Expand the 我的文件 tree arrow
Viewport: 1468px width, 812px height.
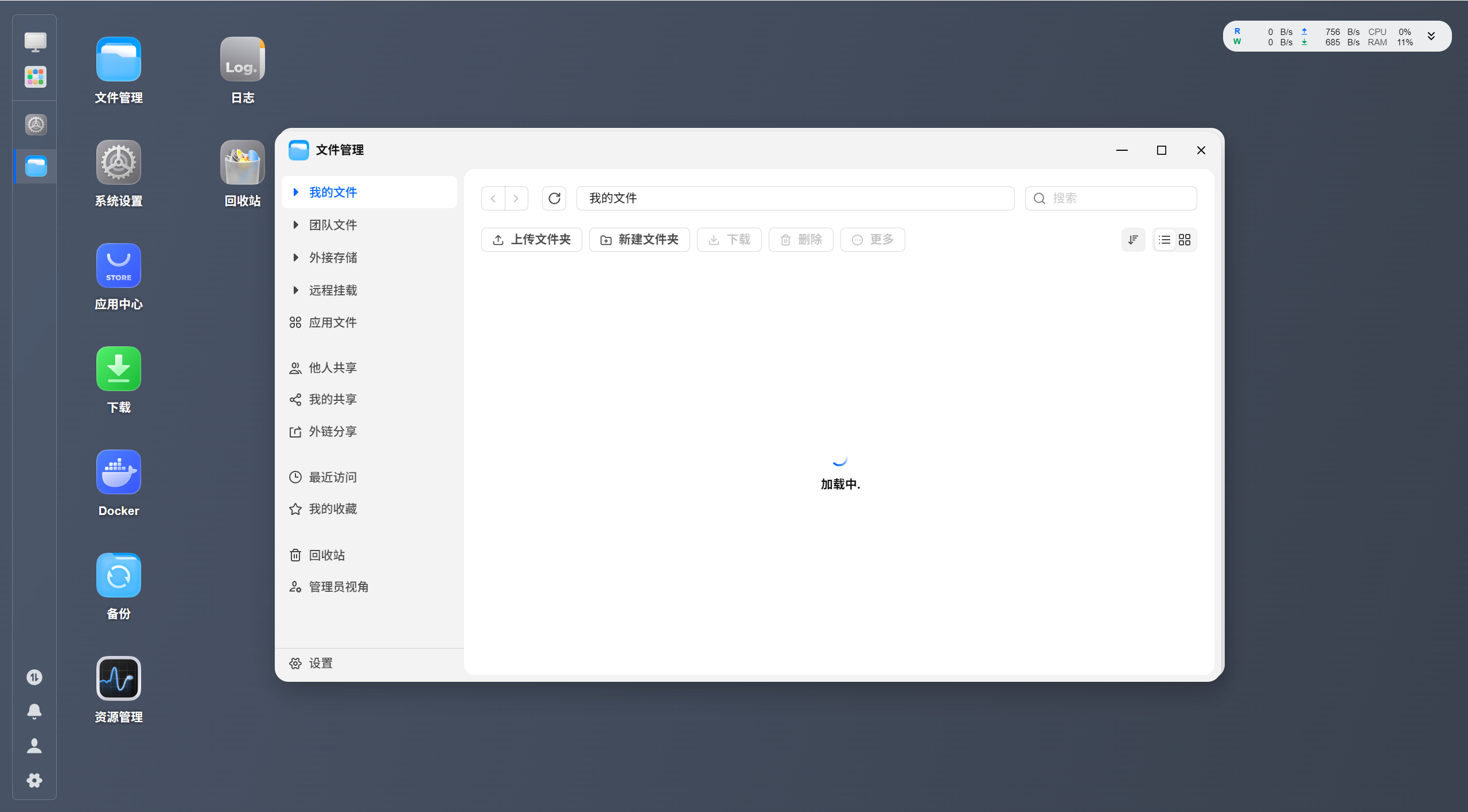[295, 192]
